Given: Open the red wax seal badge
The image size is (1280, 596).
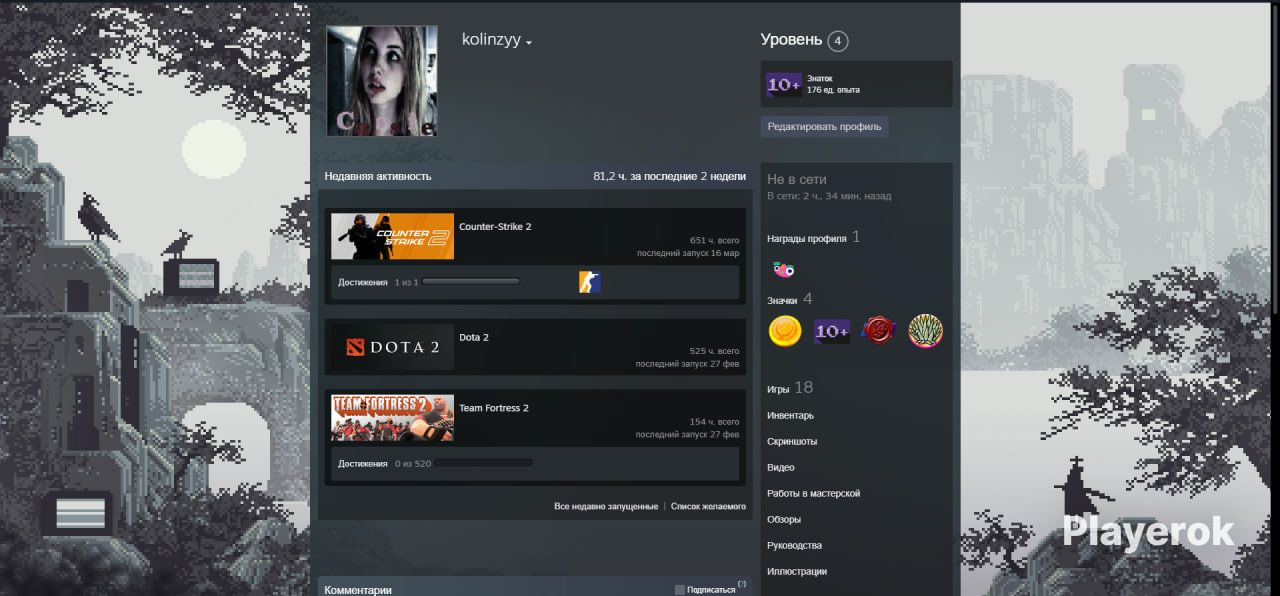Looking at the screenshot, I should [878, 331].
